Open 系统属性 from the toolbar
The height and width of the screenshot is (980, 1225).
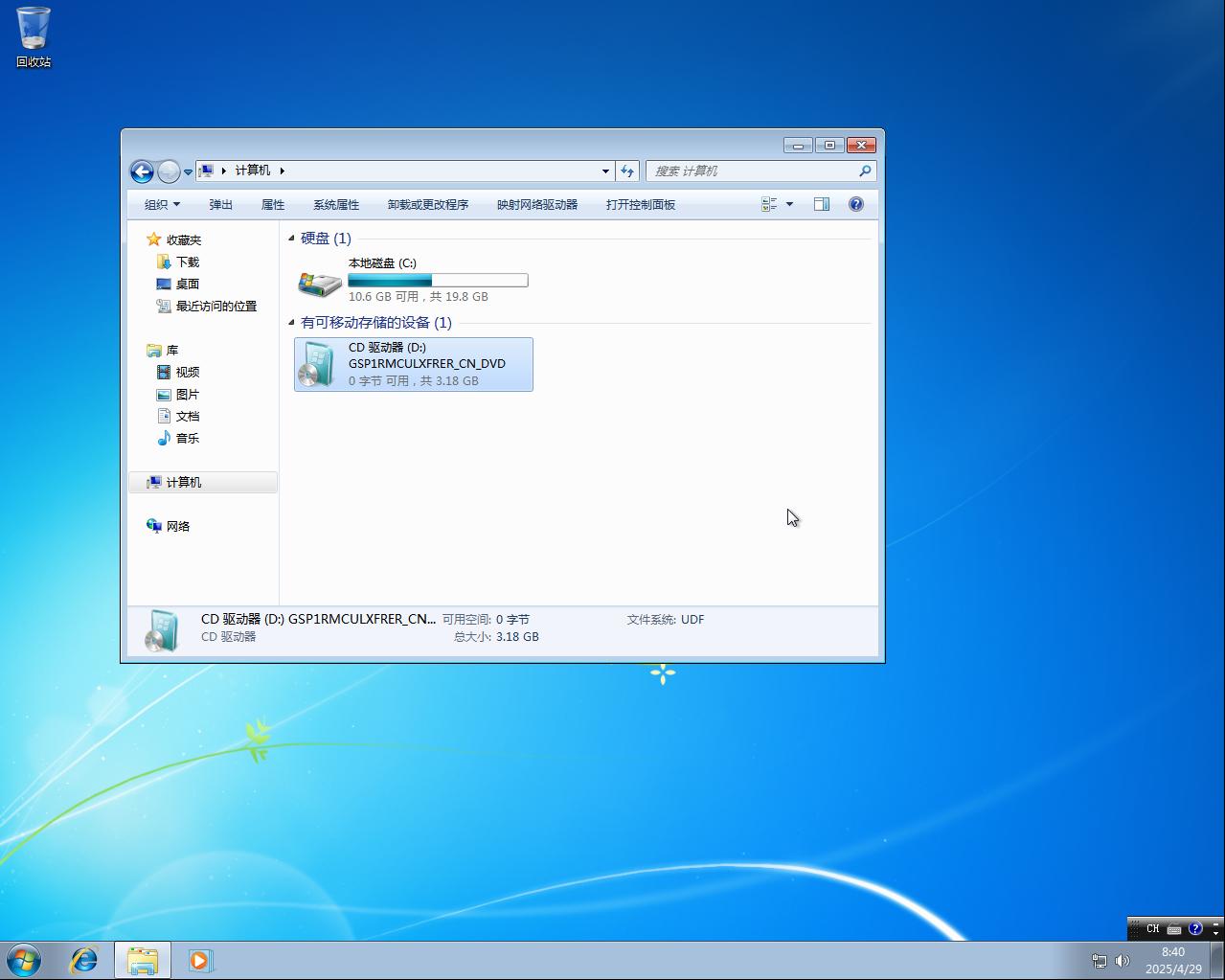point(336,204)
